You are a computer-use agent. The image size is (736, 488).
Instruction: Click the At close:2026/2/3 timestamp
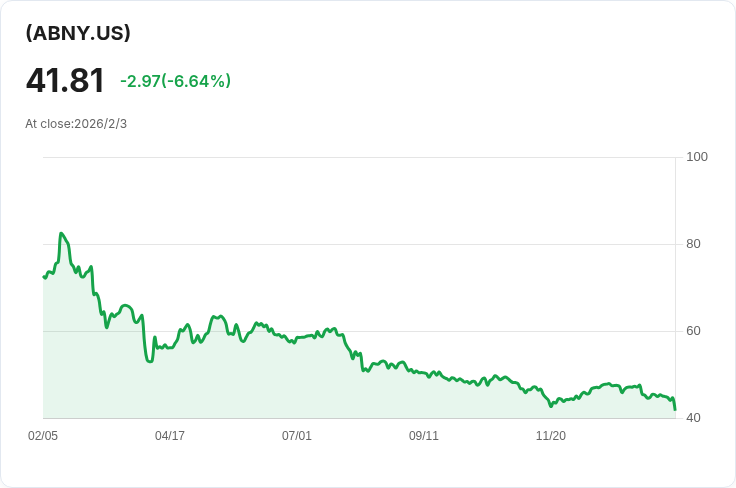pyautogui.click(x=76, y=124)
